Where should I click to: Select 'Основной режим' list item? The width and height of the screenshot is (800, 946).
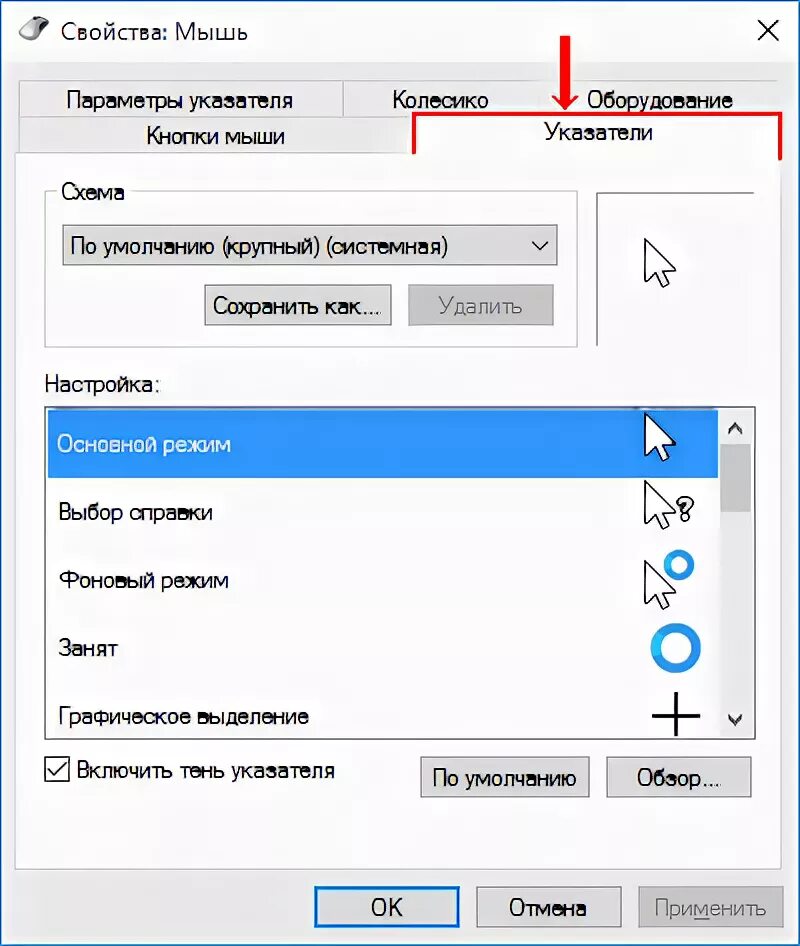(383, 444)
